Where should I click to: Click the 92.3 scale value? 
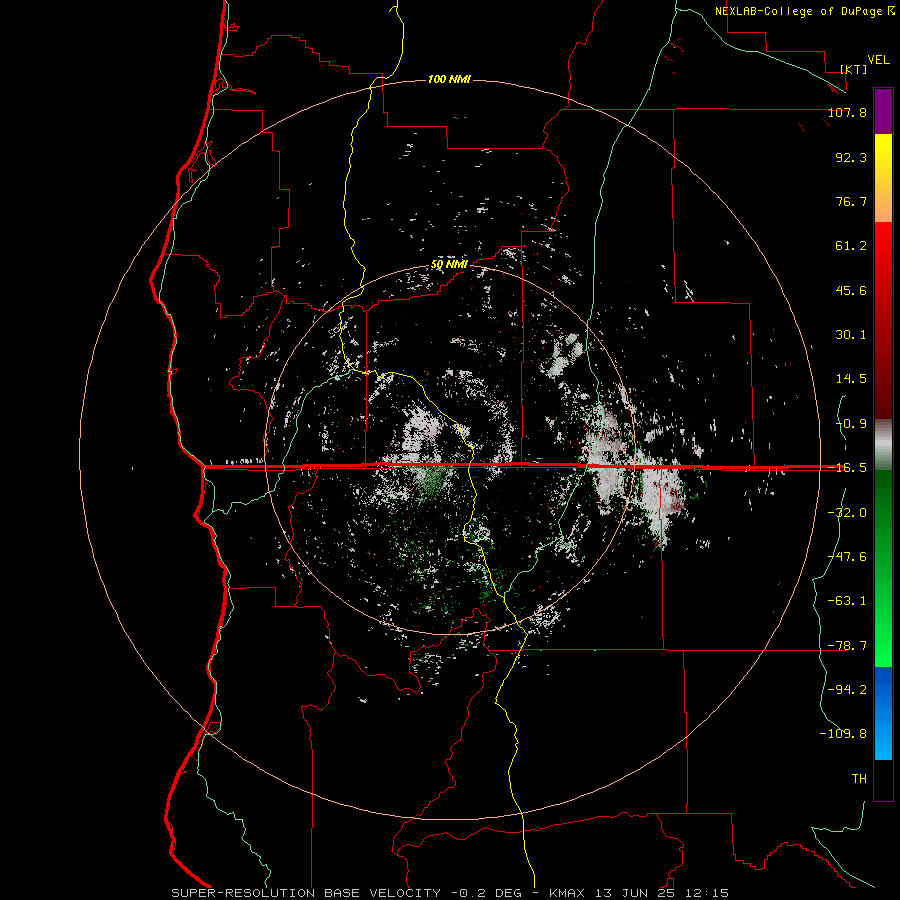pyautogui.click(x=851, y=157)
